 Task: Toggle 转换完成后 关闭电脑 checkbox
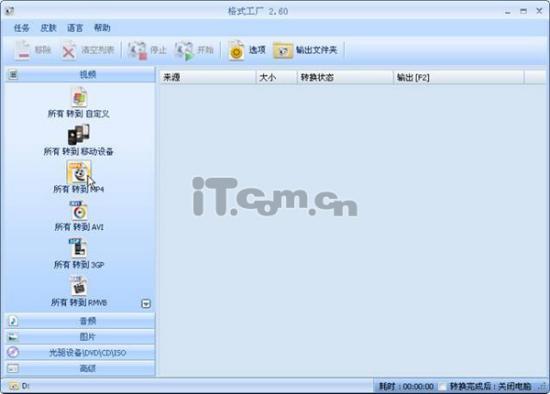[x=443, y=386]
